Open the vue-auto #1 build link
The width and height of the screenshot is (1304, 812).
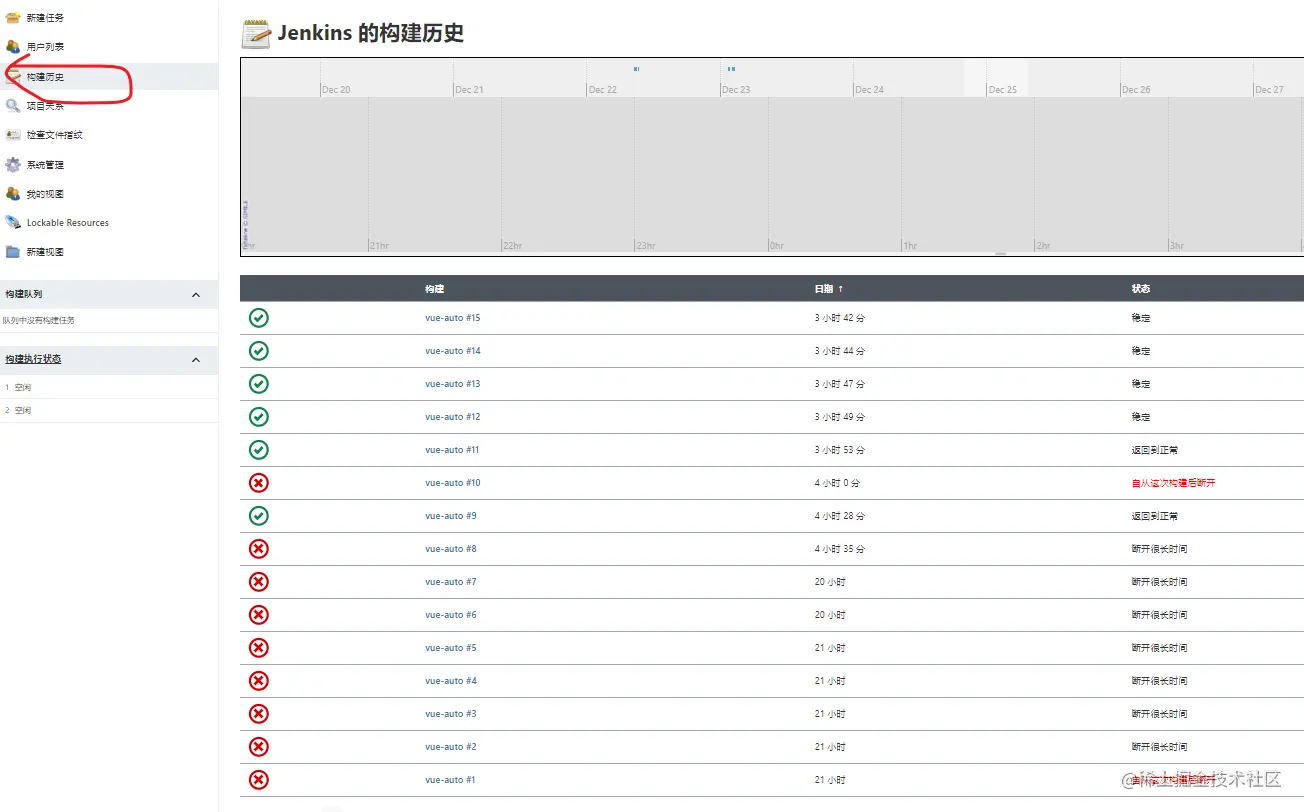pos(451,780)
